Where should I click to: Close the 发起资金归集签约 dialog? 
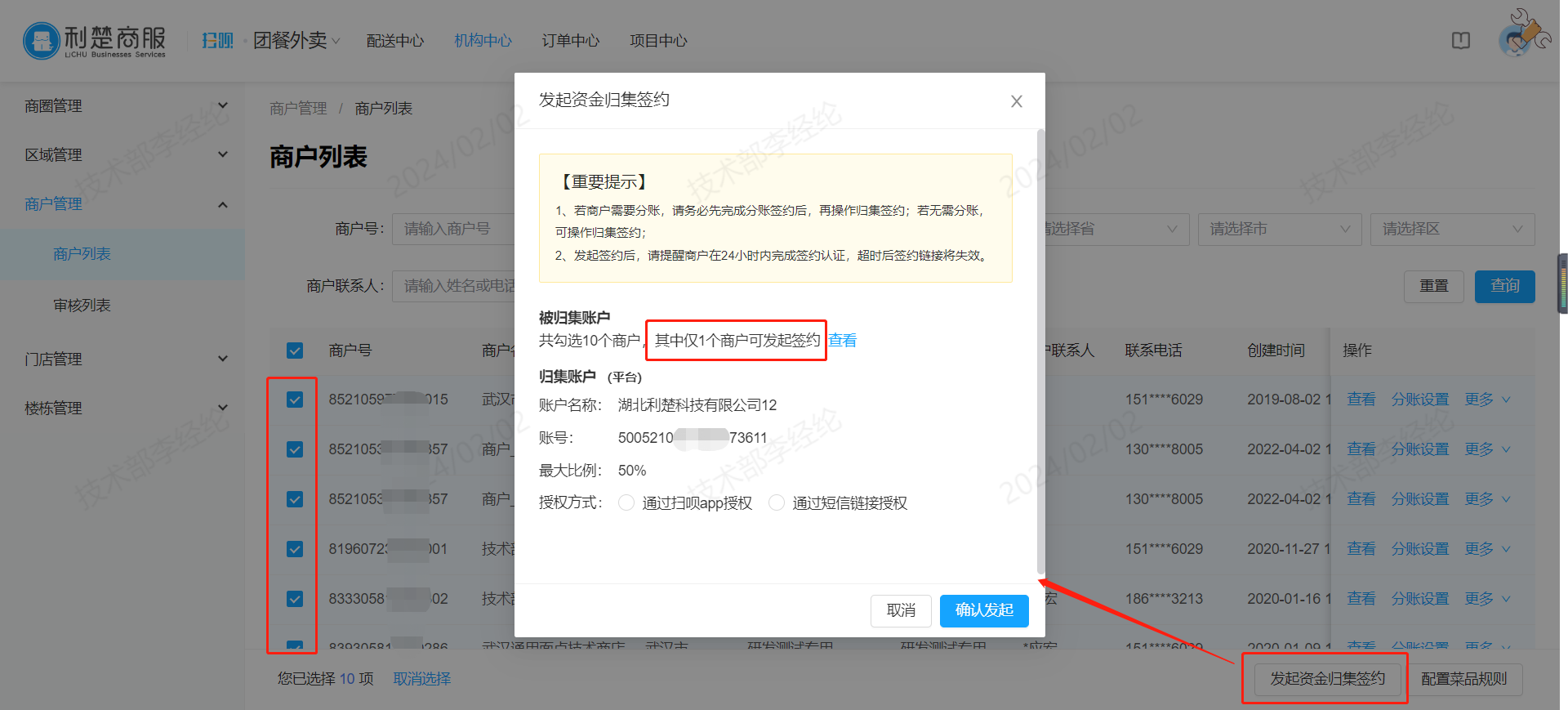coord(1016,101)
